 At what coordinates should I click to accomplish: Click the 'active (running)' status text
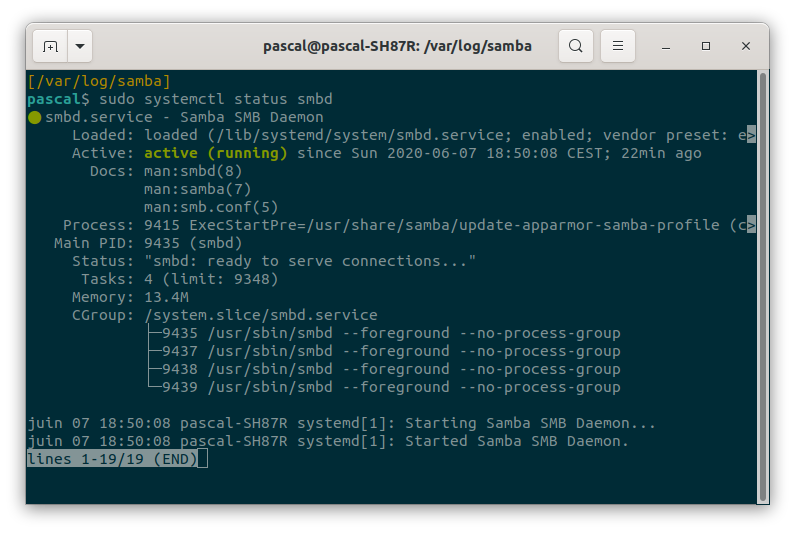pyautogui.click(x=215, y=153)
